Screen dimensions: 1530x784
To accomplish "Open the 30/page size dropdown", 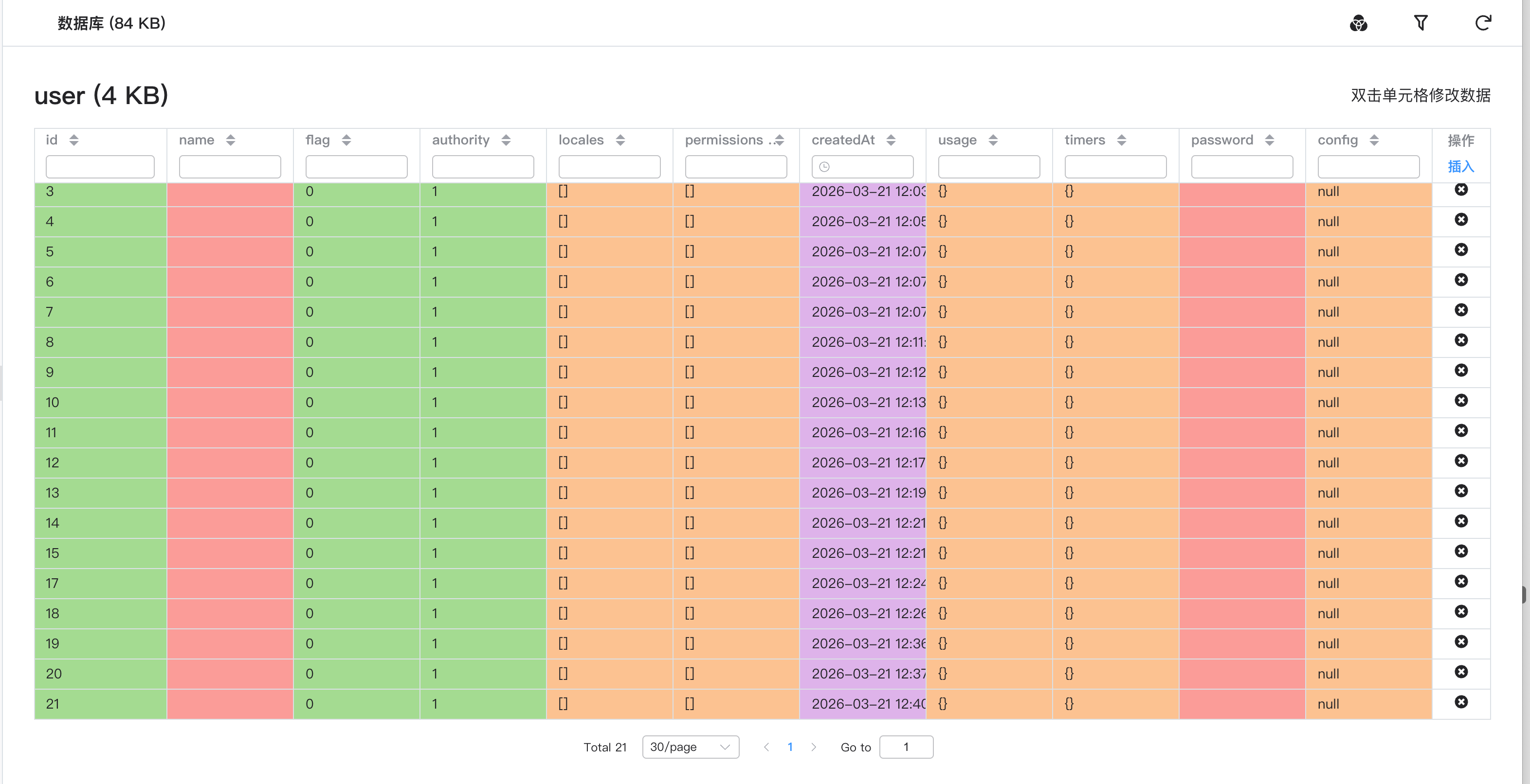I will [690, 747].
